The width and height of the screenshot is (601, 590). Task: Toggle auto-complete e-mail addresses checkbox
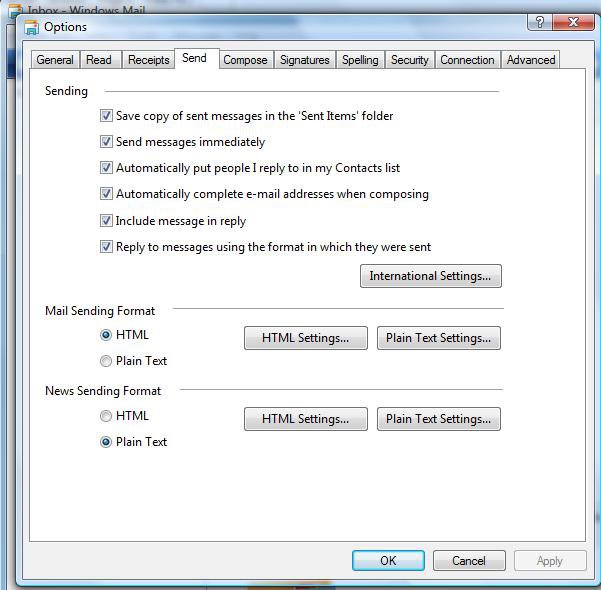106,194
